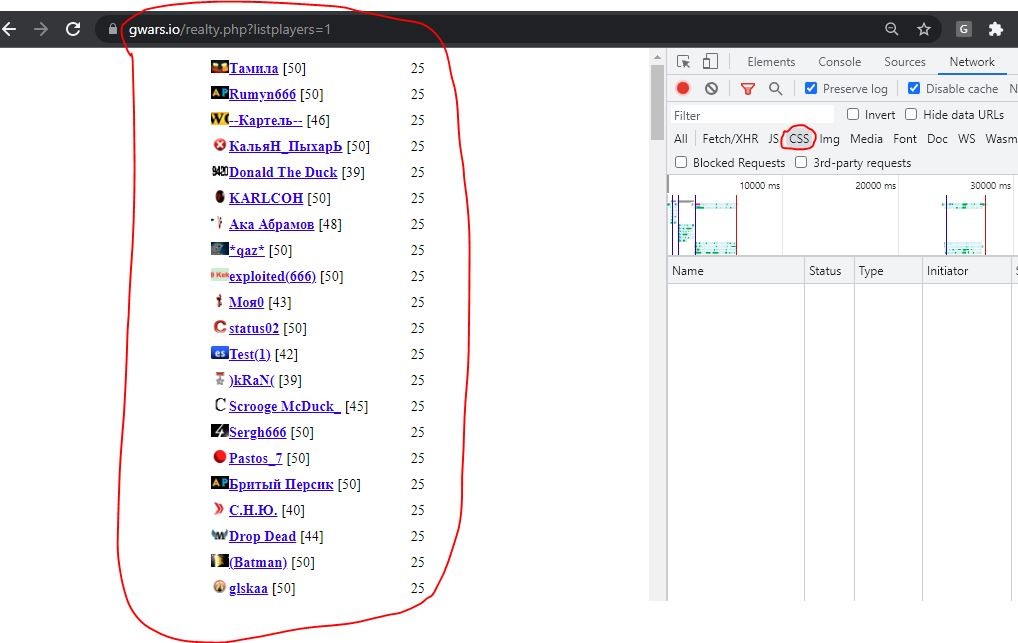Switch to the Console tab
1018x643 pixels.
(839, 62)
